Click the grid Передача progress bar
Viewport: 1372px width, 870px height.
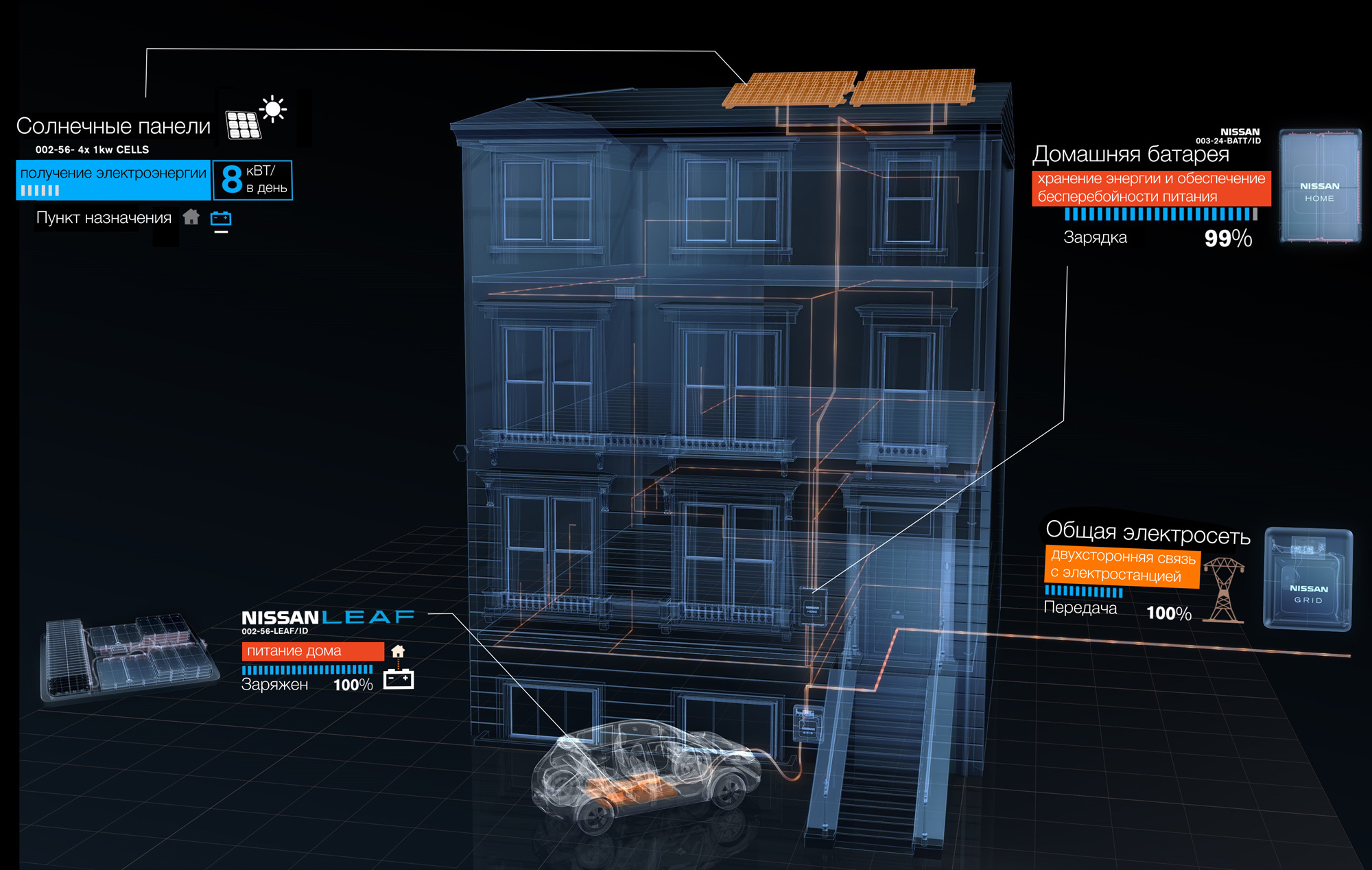(x=1084, y=591)
